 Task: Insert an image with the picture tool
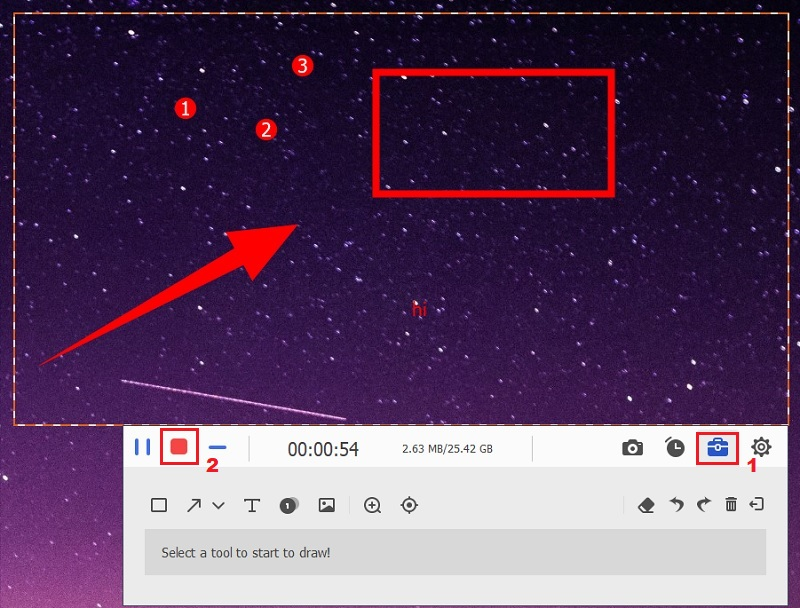[x=326, y=505]
